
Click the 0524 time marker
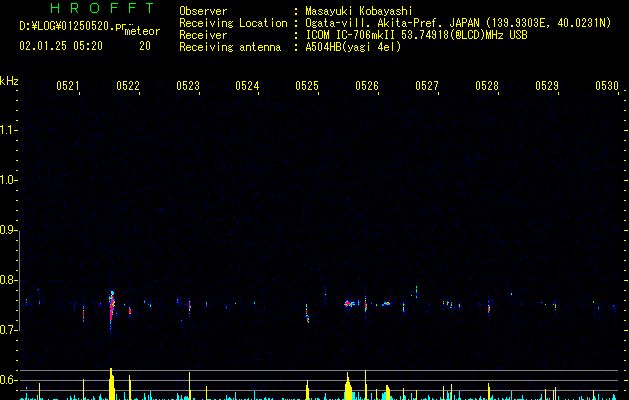pyautogui.click(x=247, y=85)
